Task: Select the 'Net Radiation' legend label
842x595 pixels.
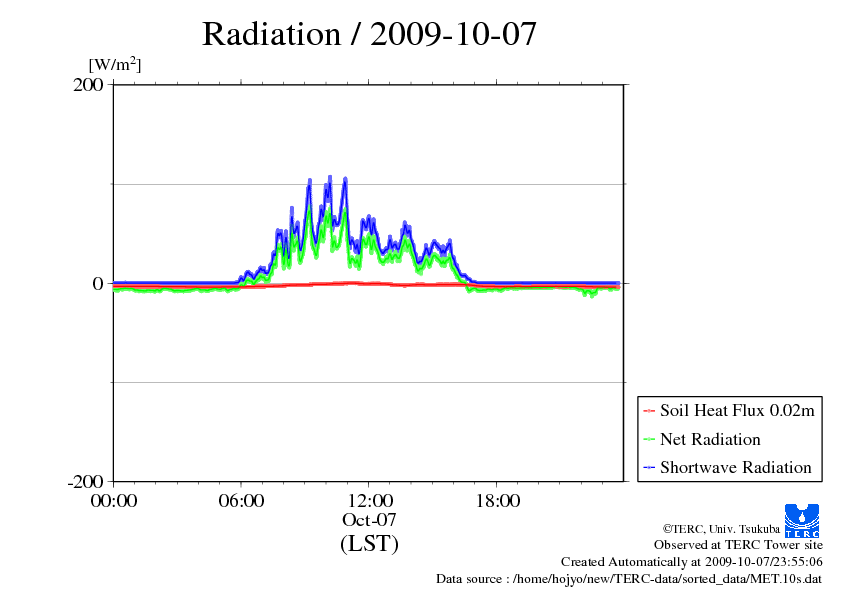Action: 710,439
